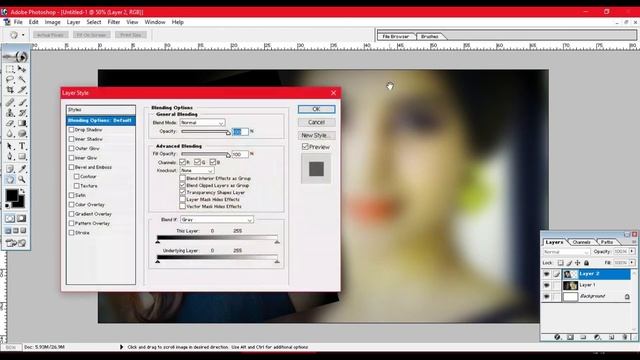Click the foreground color swatch
Viewport: 640px width, 360px height.
12,196
